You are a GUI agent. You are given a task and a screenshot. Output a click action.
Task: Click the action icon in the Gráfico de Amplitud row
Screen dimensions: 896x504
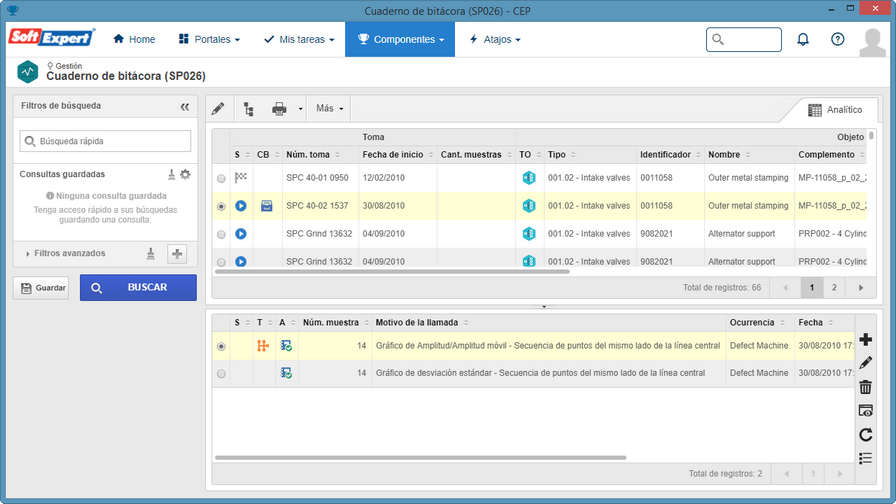tap(286, 346)
